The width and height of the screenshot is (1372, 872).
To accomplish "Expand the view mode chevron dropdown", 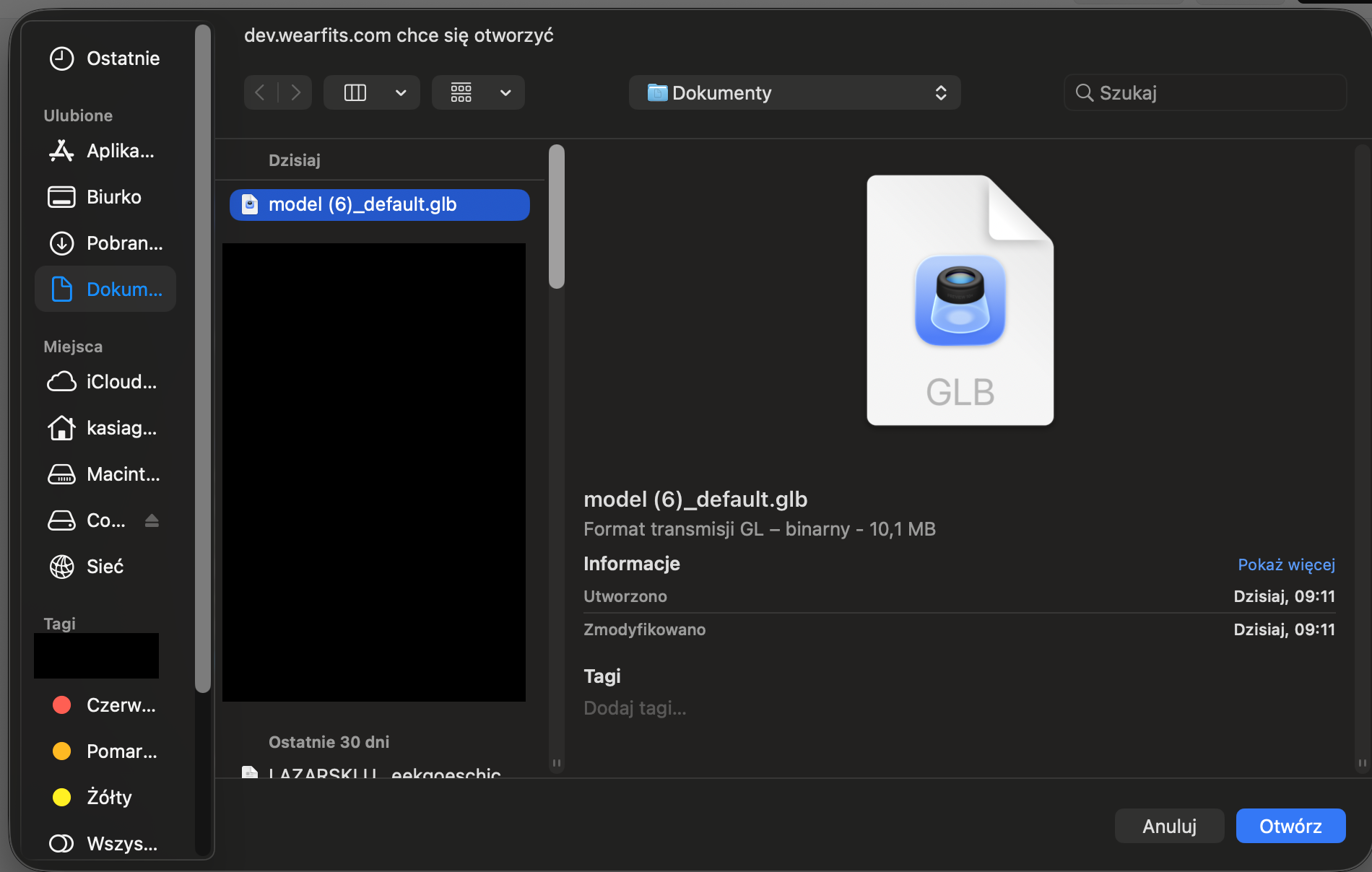I will click(x=401, y=92).
